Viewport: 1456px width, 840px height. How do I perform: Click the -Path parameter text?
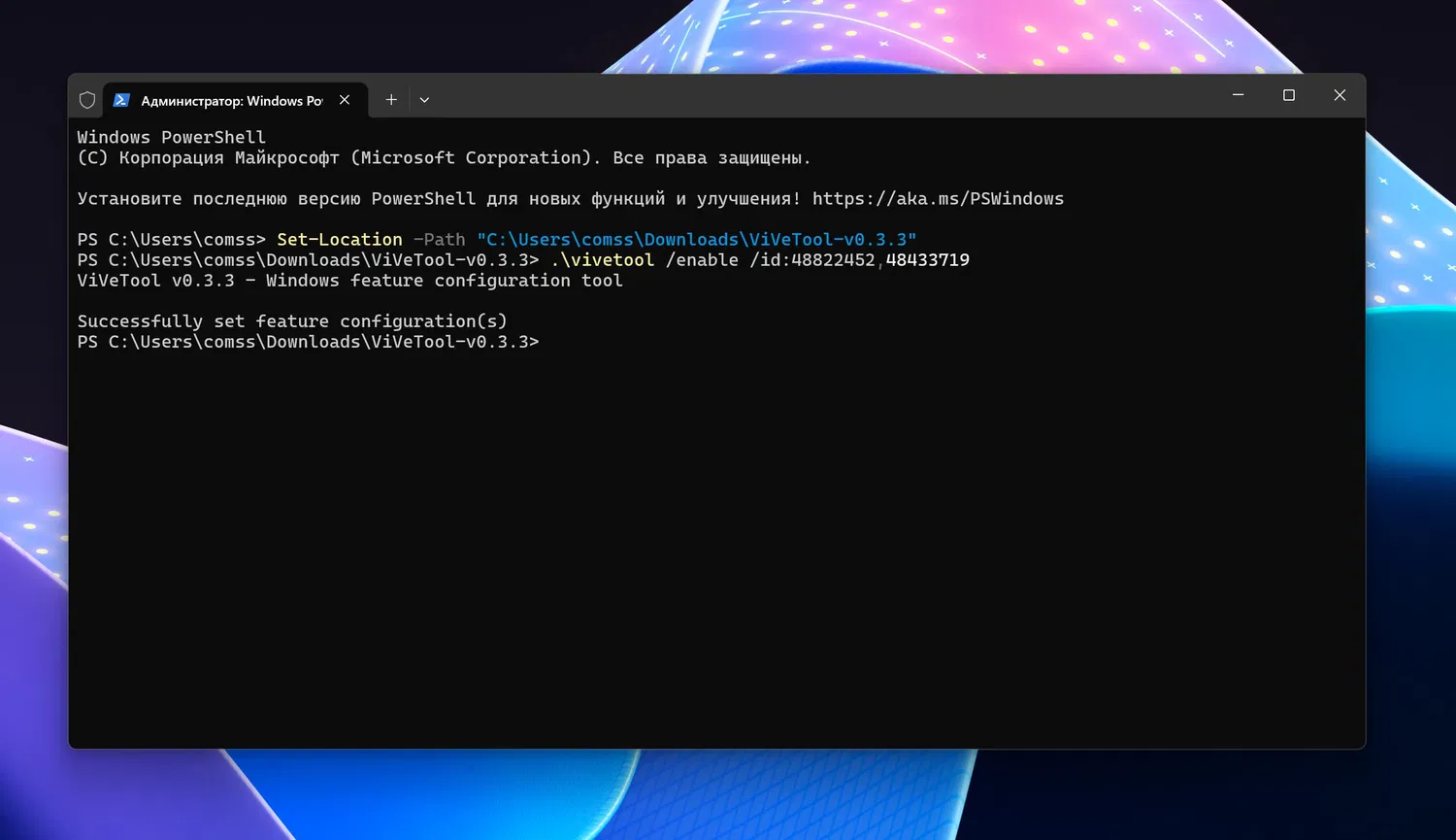click(440, 240)
